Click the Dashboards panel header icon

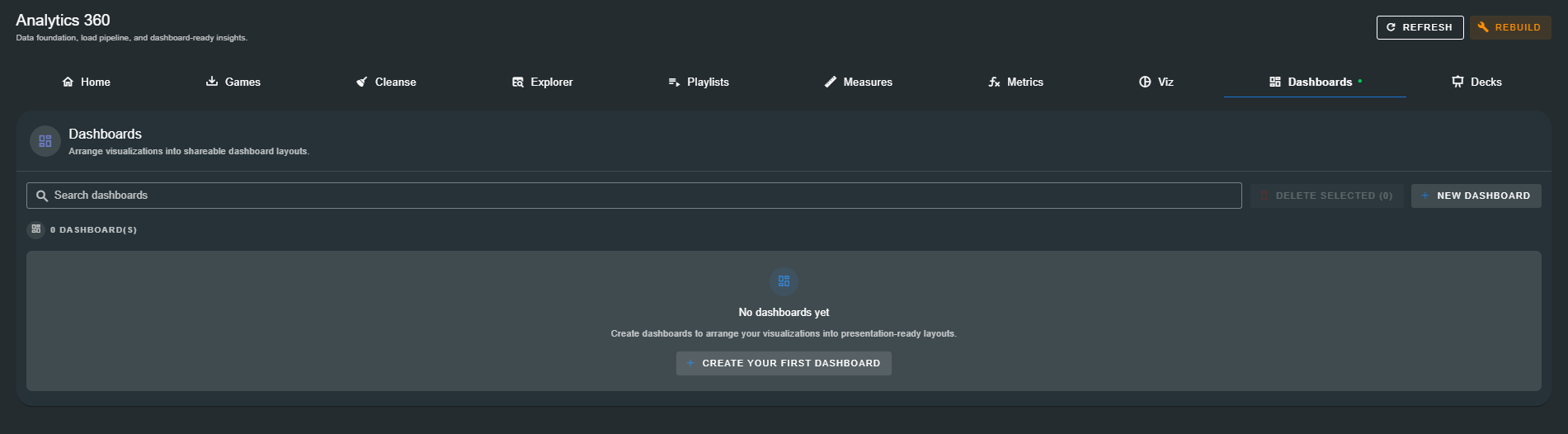pos(45,141)
